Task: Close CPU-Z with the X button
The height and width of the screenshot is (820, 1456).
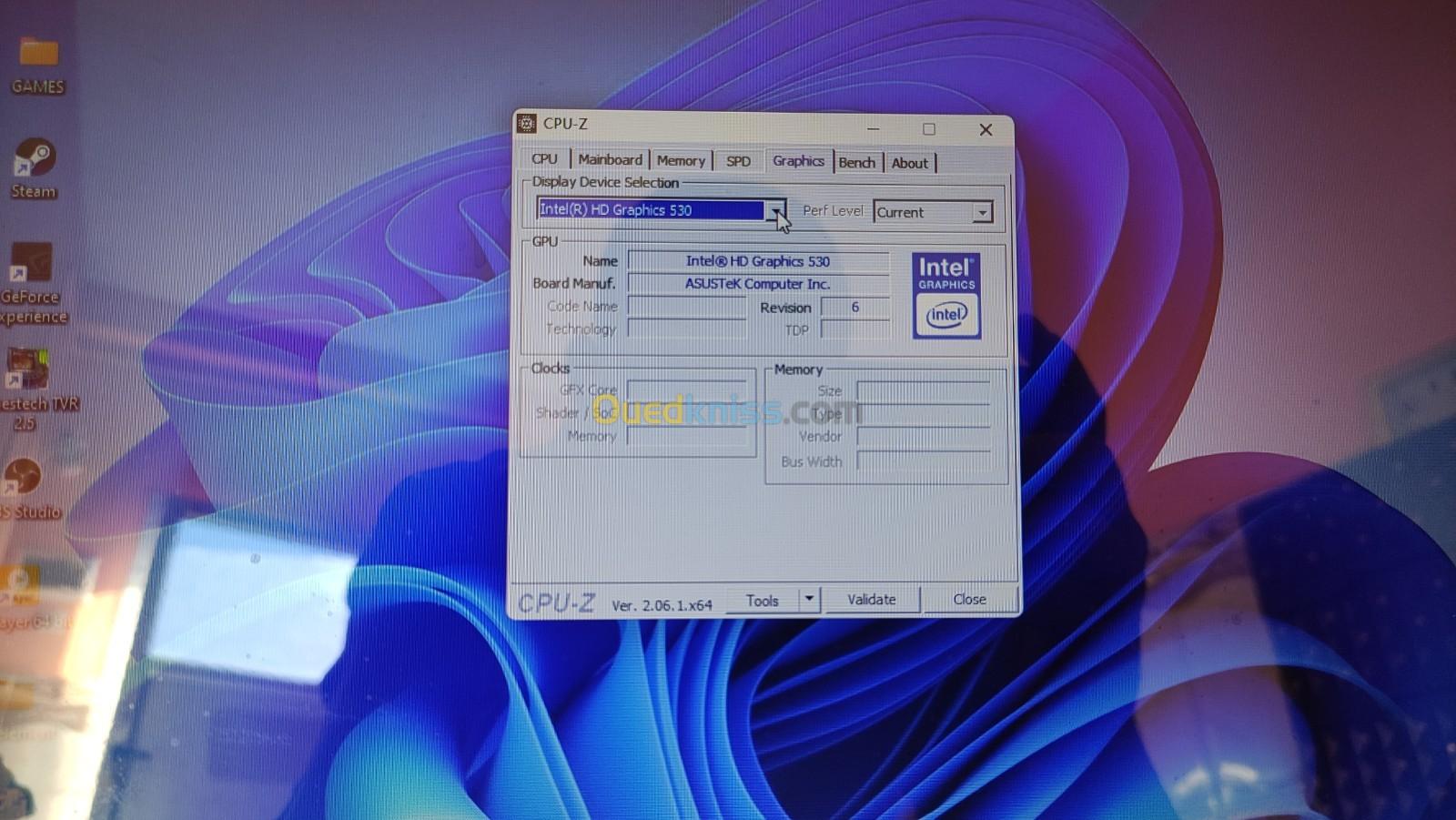Action: pos(986,130)
